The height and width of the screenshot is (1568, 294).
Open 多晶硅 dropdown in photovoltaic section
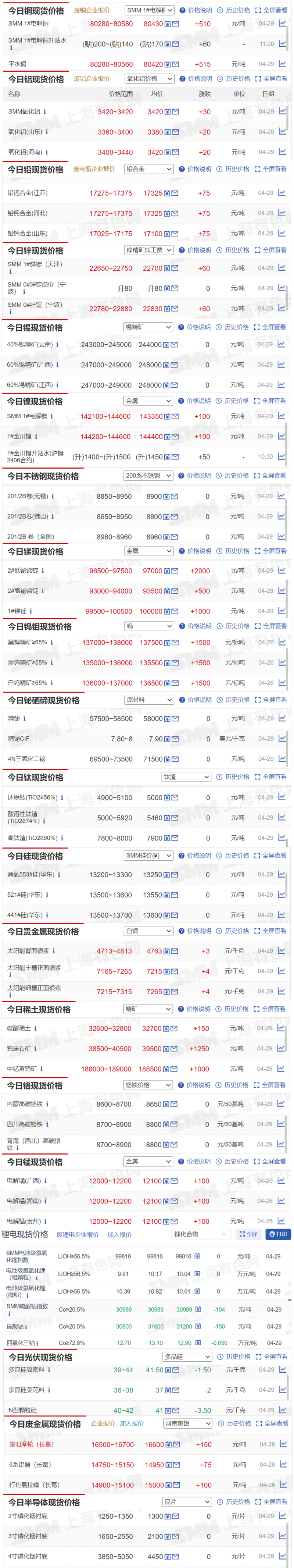187,1357
